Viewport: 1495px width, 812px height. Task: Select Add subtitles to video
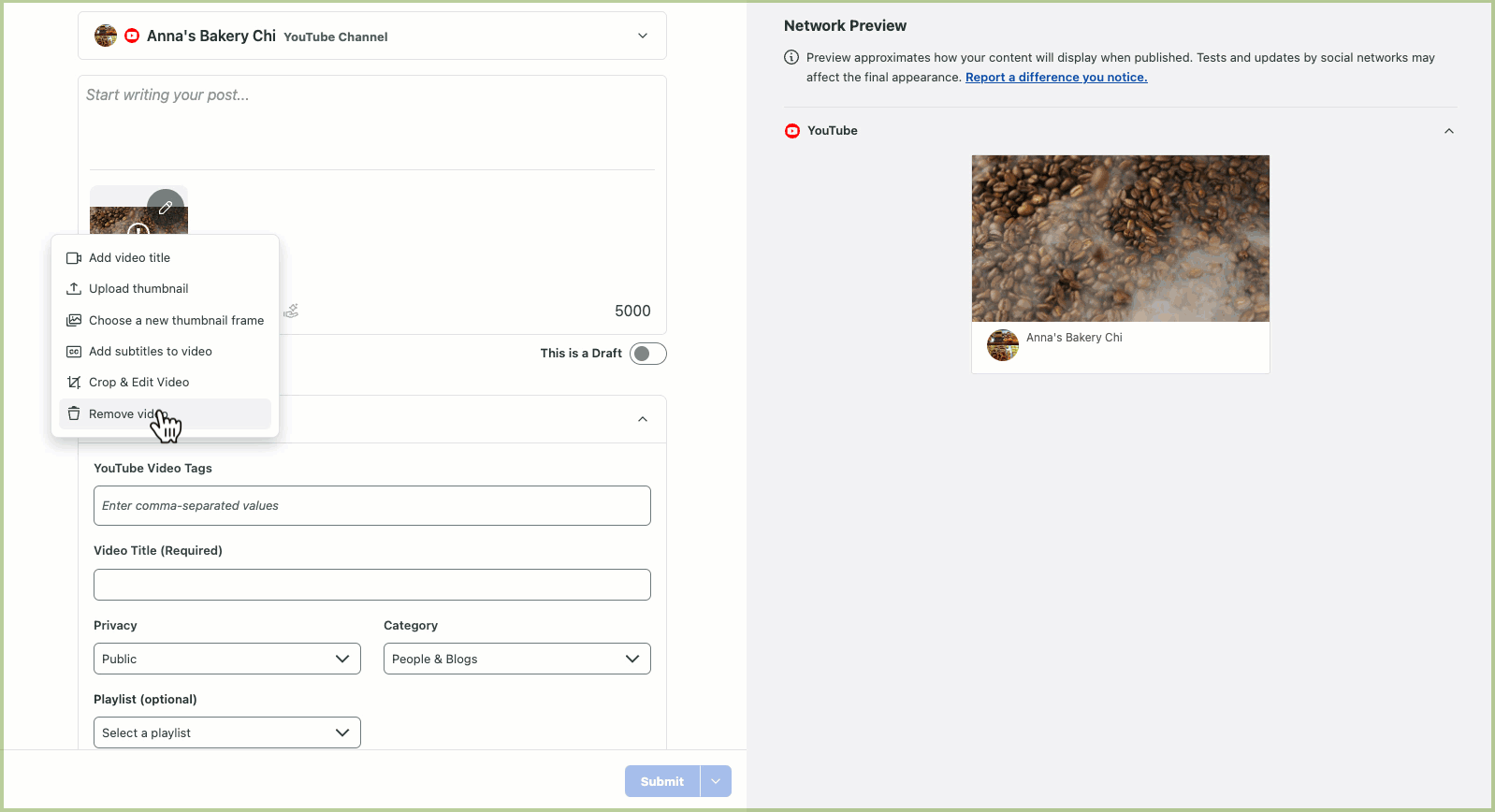pos(165,352)
